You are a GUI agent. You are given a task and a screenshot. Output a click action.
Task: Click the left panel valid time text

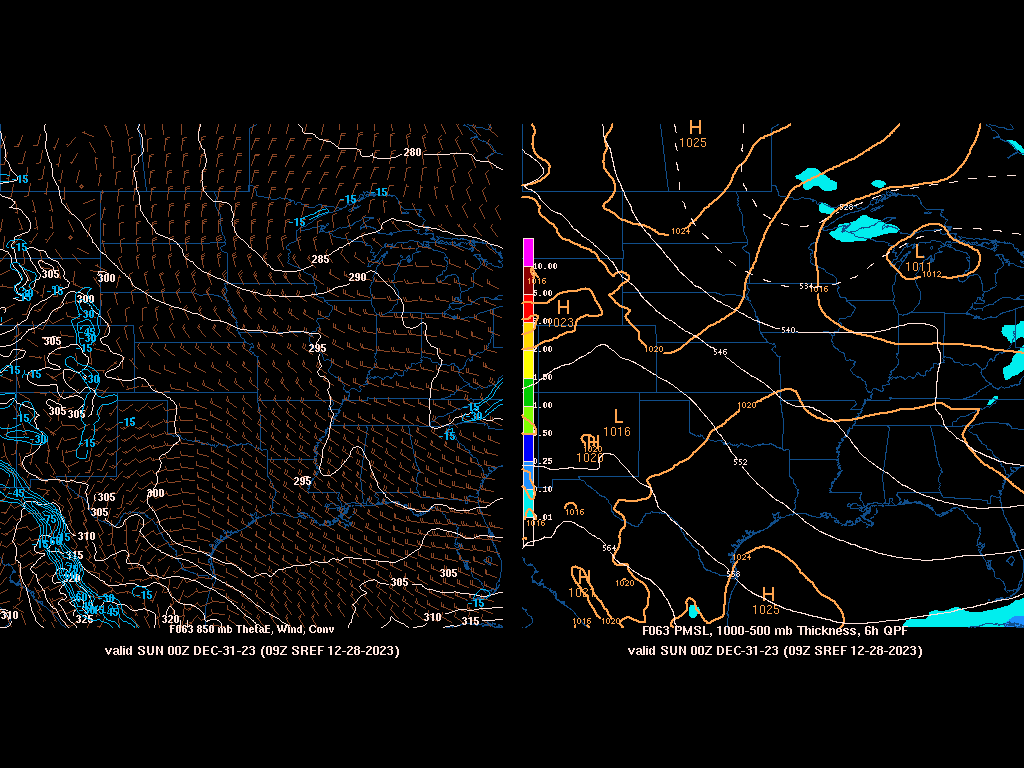(x=252, y=651)
